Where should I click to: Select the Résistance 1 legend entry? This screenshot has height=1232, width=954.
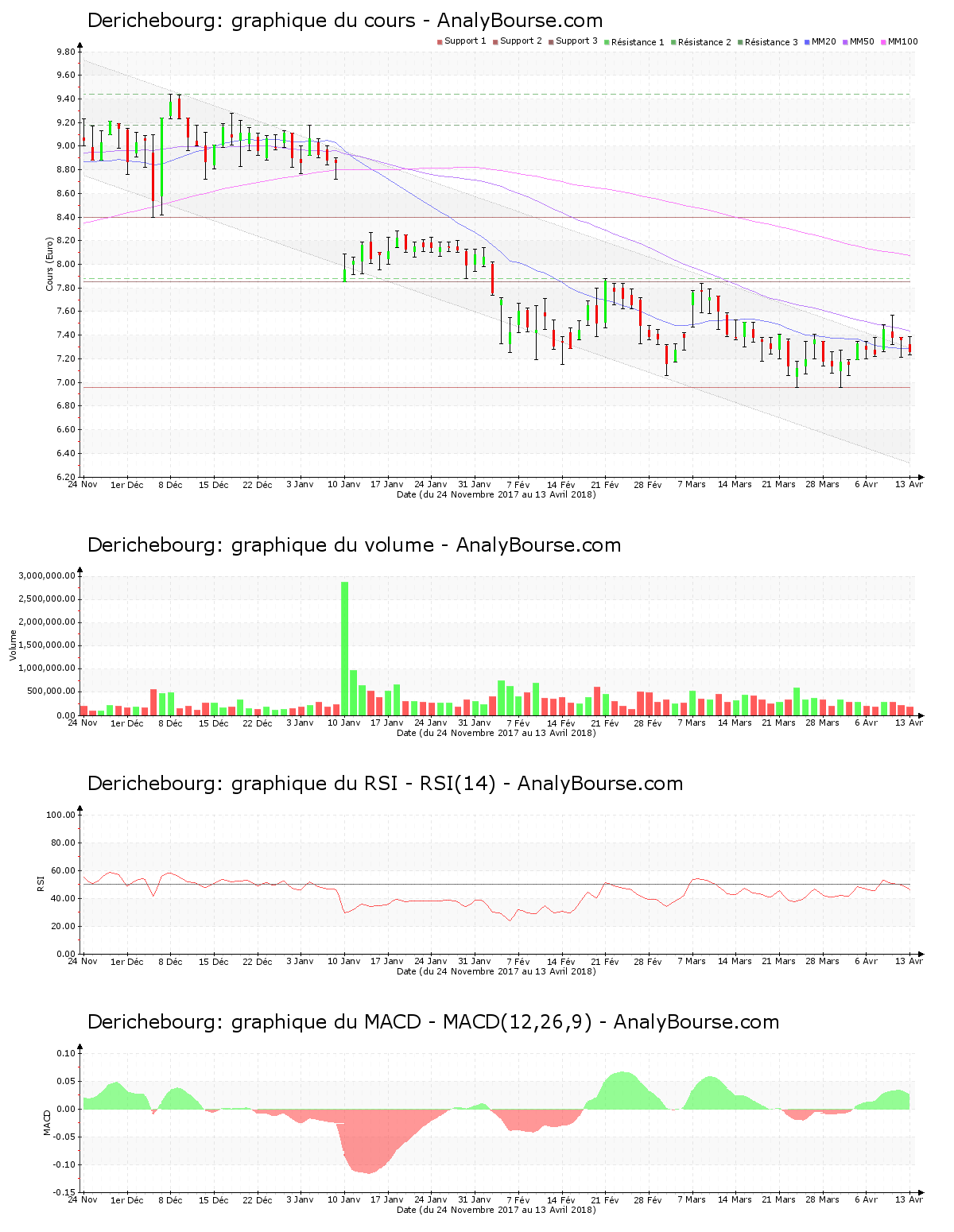(634, 41)
